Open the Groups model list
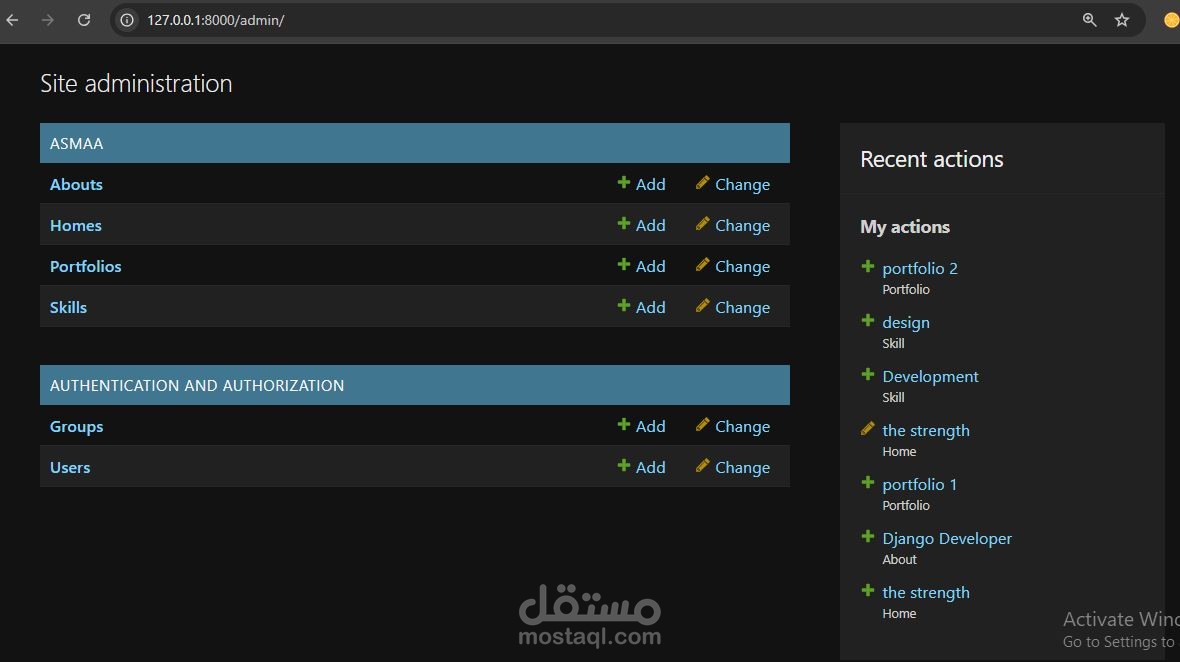The width and height of the screenshot is (1180, 662). 76,427
